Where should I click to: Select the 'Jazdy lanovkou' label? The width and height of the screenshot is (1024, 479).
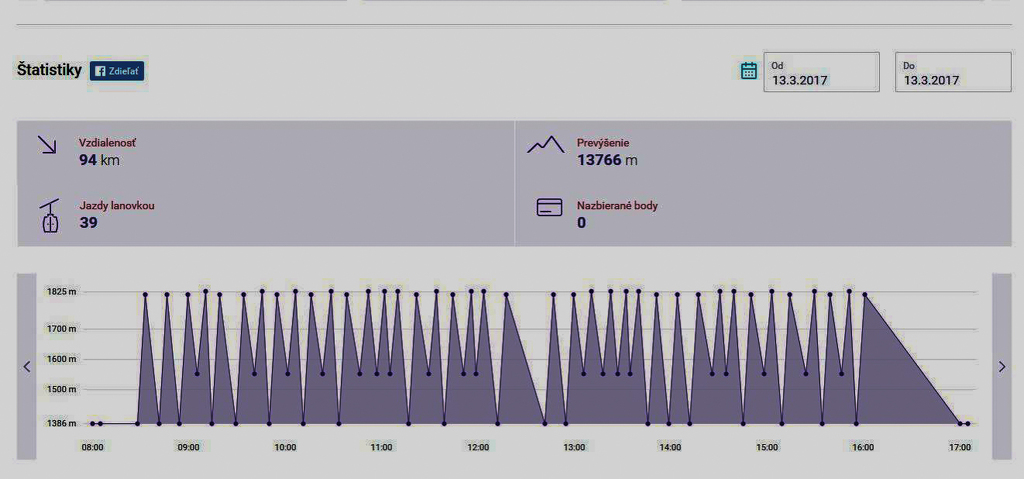point(117,206)
